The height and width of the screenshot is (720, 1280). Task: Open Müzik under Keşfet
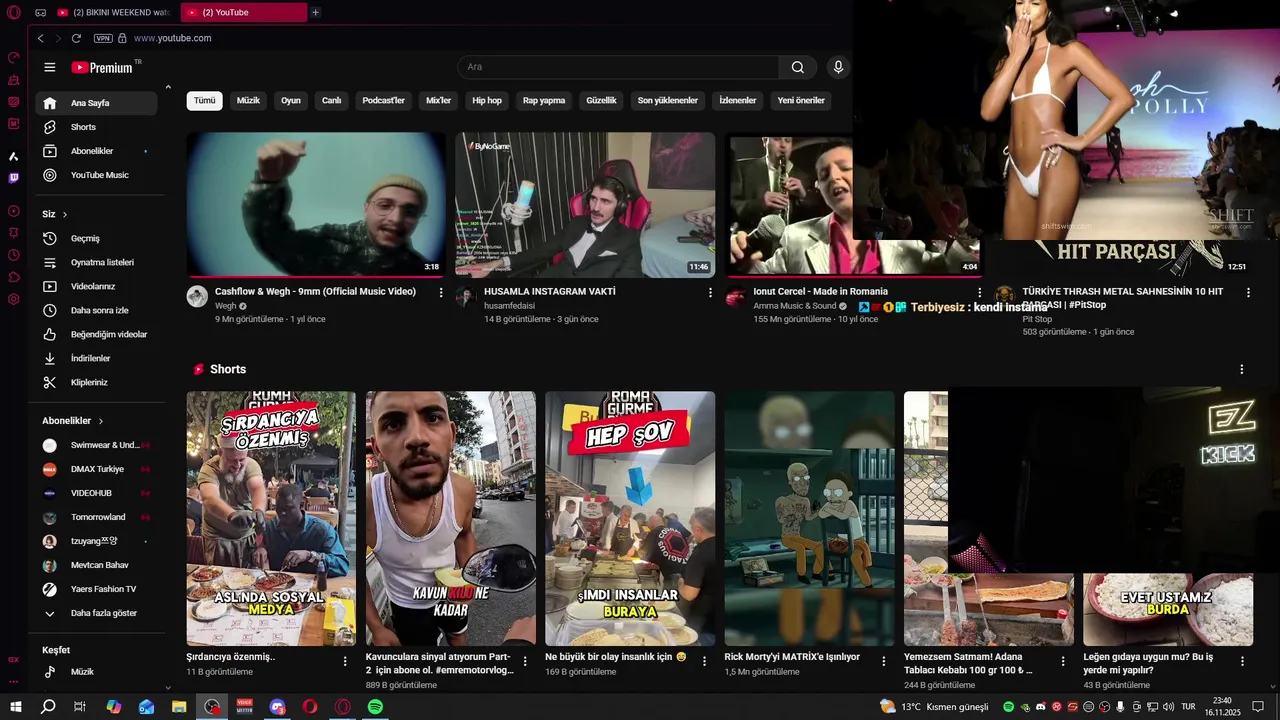click(x=96, y=672)
